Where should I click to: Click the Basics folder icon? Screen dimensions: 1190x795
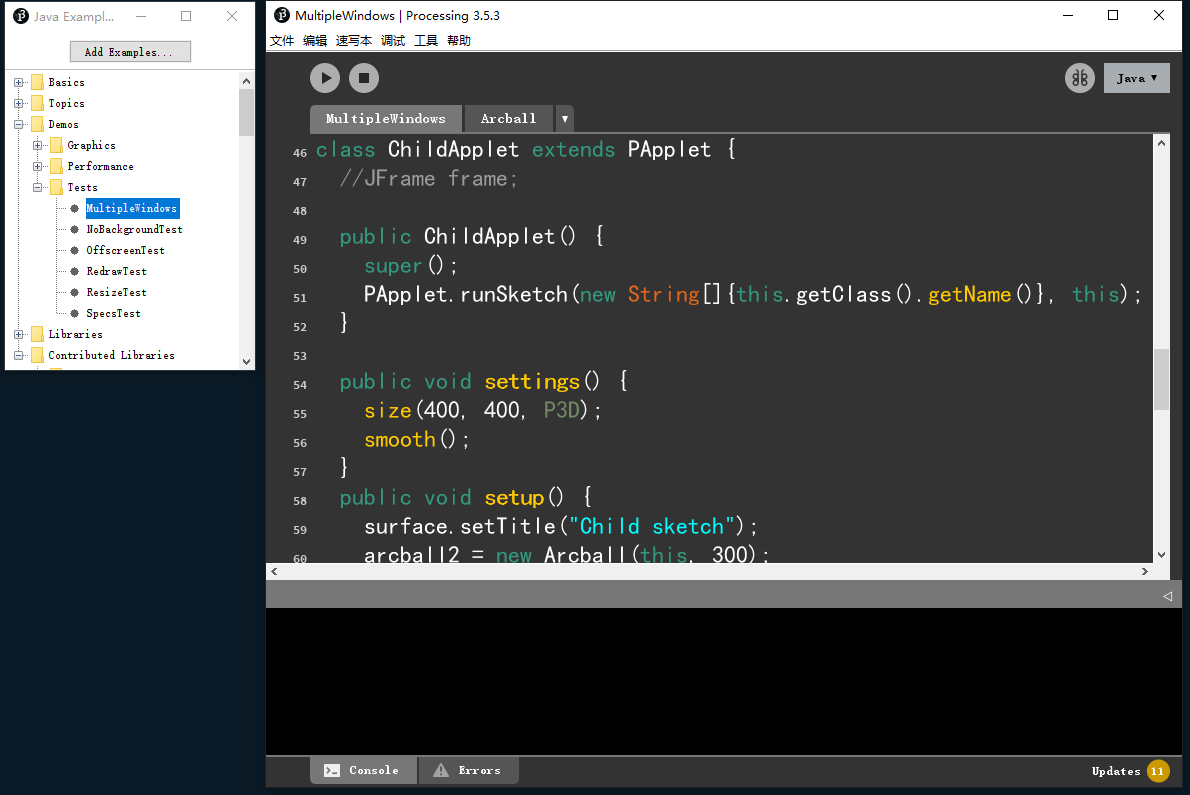[x=37, y=82]
